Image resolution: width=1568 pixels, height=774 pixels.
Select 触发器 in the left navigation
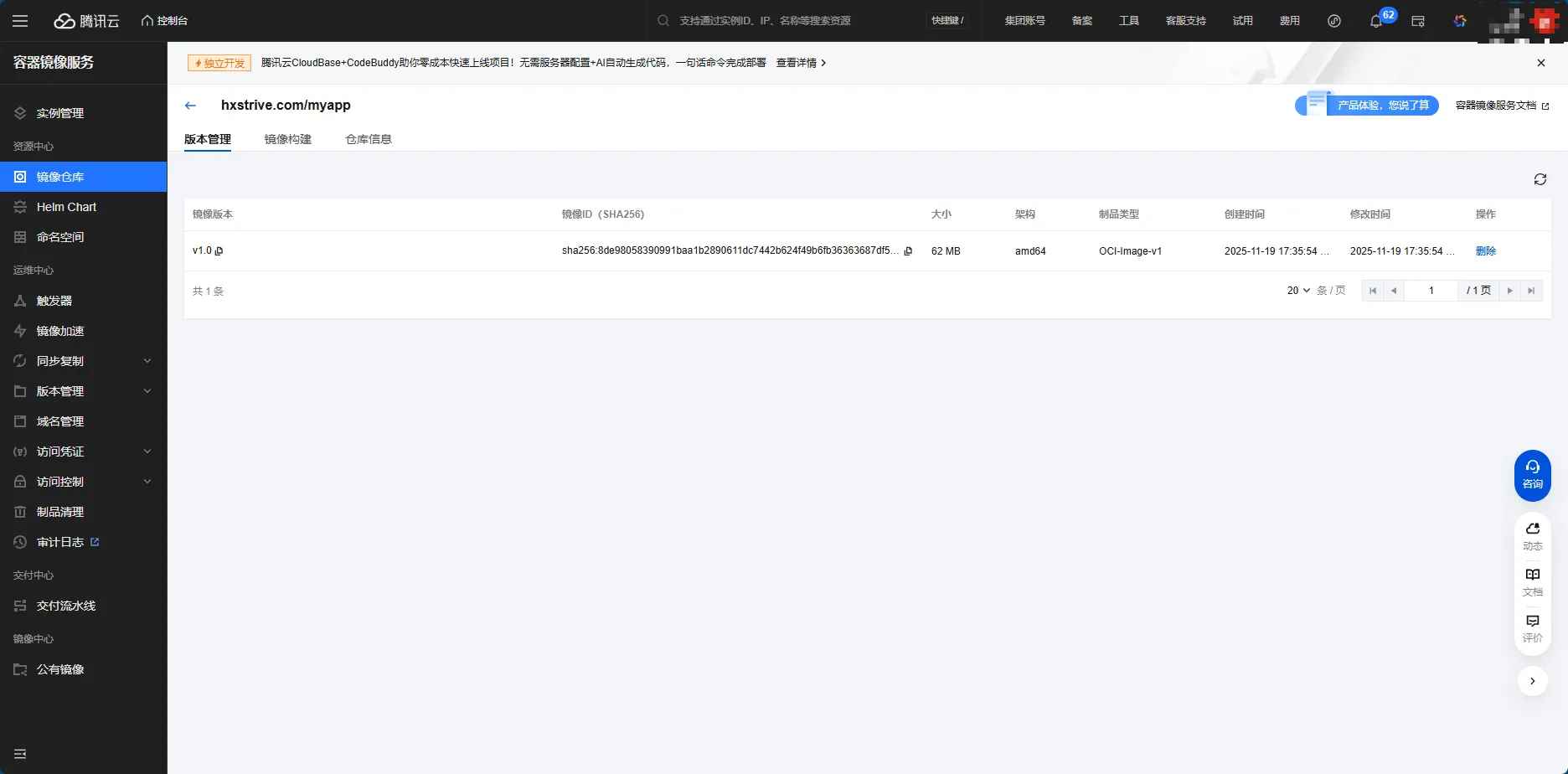[56, 300]
